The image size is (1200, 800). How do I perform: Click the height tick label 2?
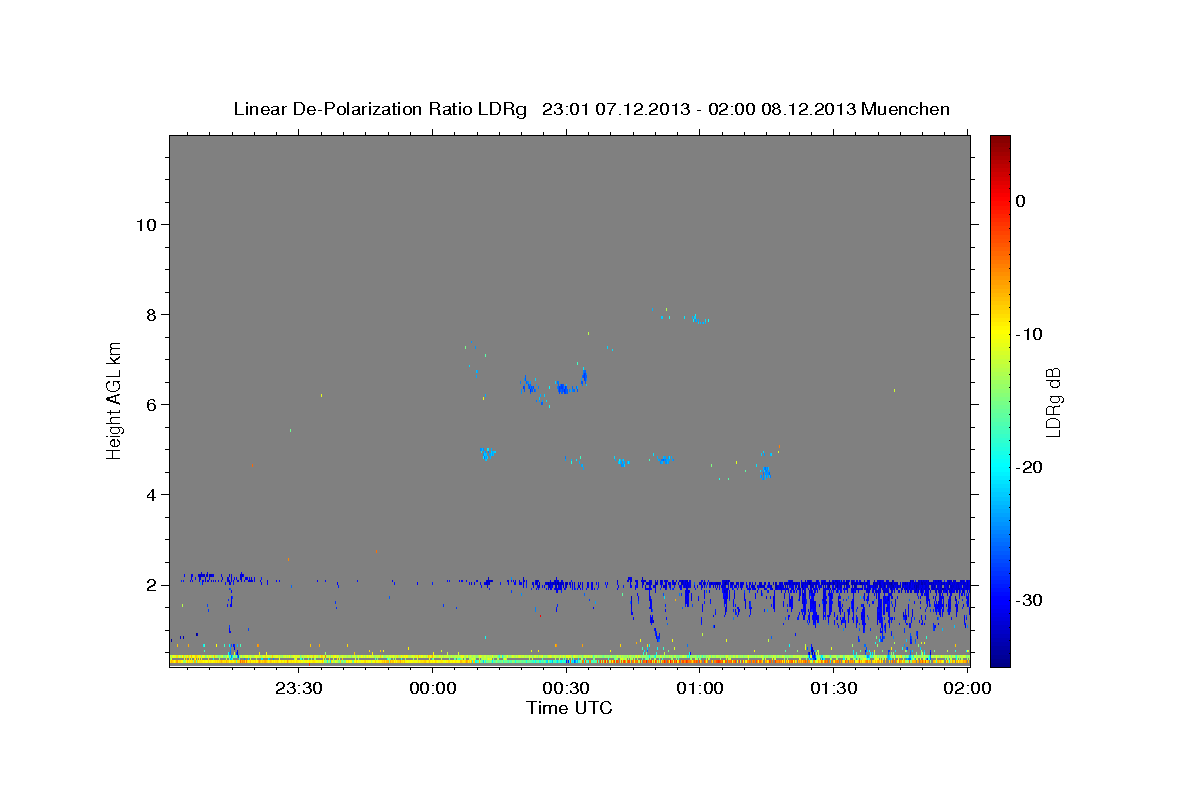coord(150,584)
